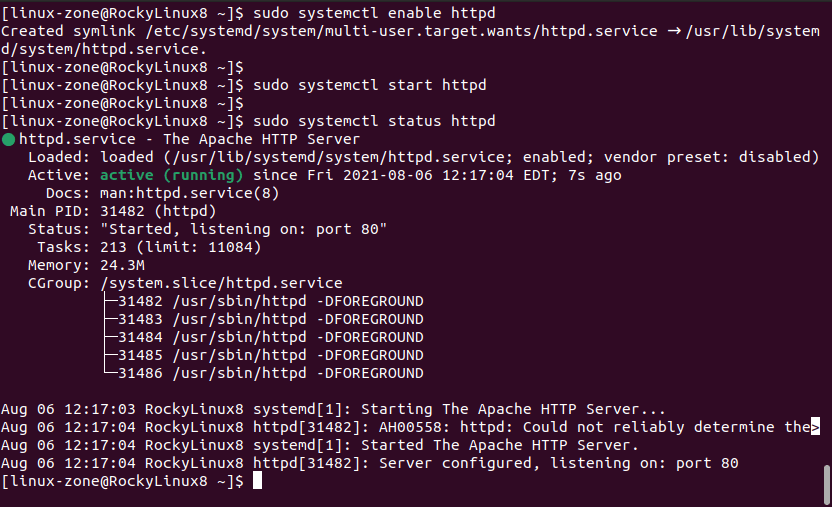The image size is (832, 507).
Task: Click 'Server configured, listening on: port 80' log
Action: (558, 463)
